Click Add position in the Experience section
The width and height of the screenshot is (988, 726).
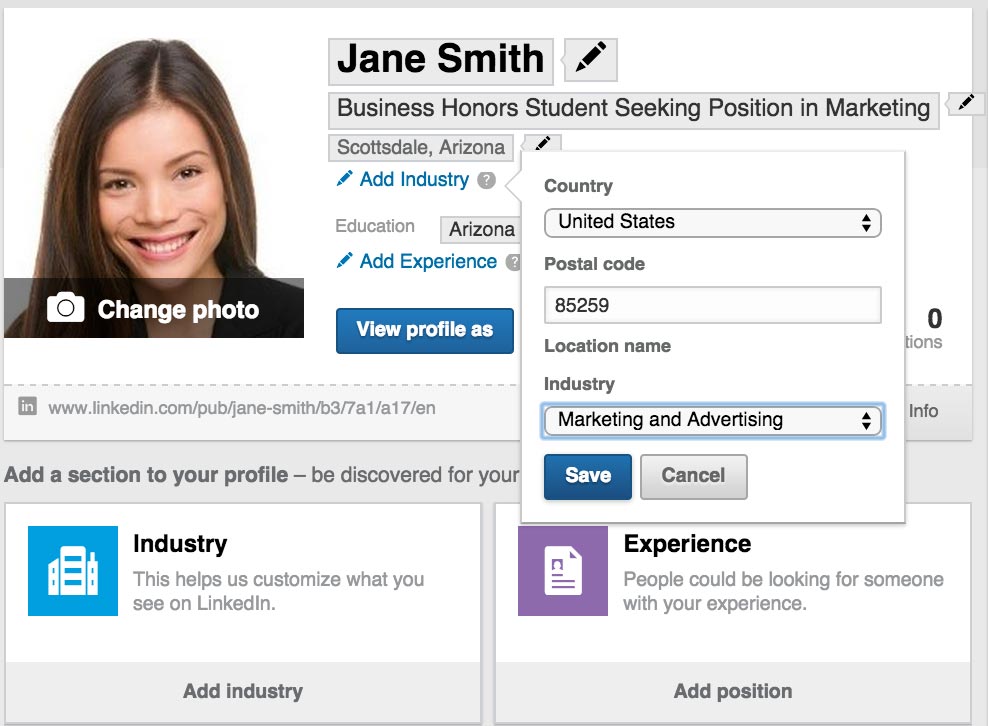tap(732, 690)
